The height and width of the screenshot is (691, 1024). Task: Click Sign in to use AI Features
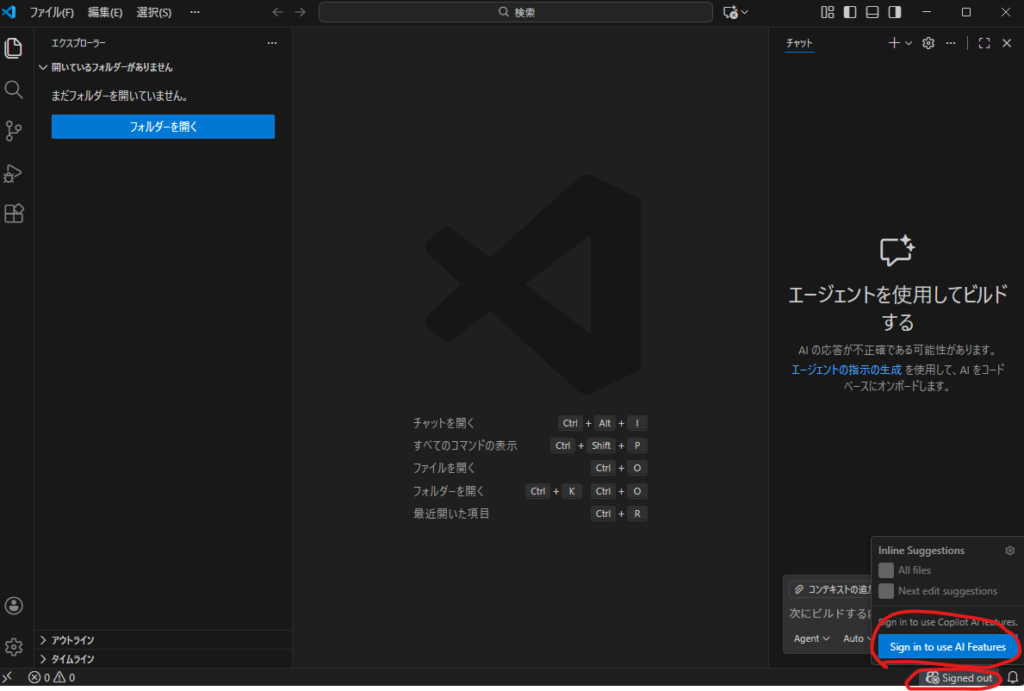tap(947, 647)
